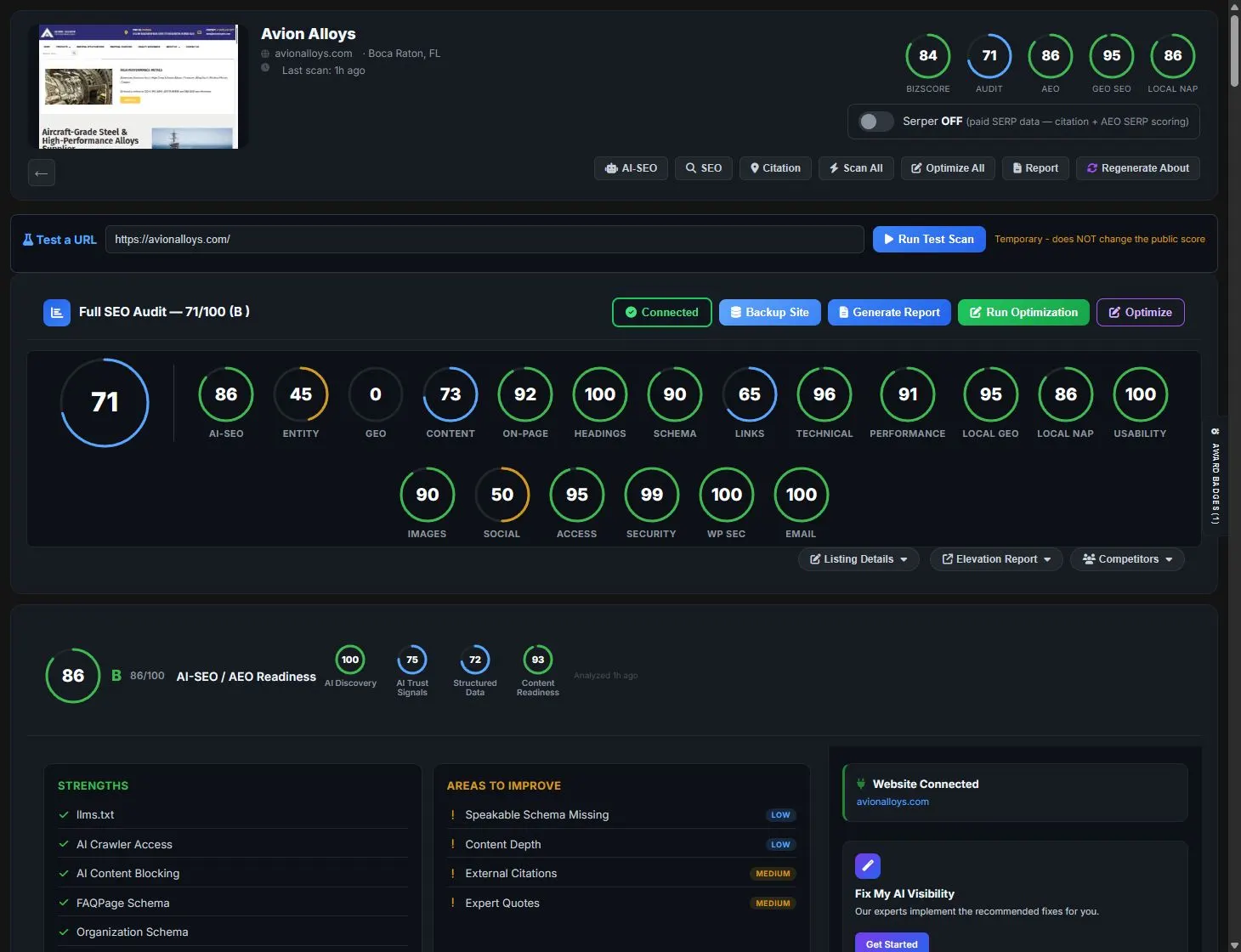Click the globe icon next to avionalloys.com
1241x952 pixels.
(x=265, y=54)
